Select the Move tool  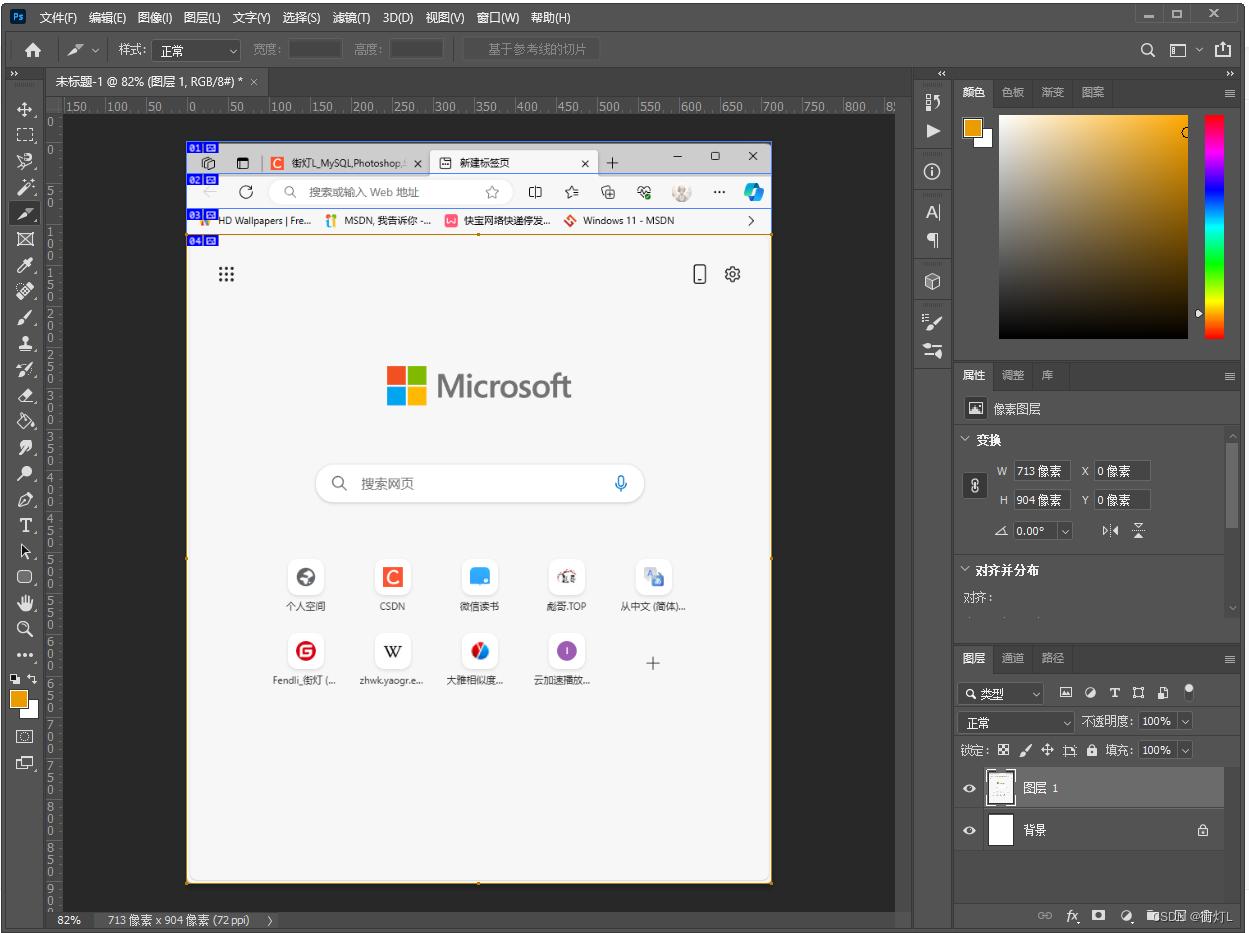[25, 109]
